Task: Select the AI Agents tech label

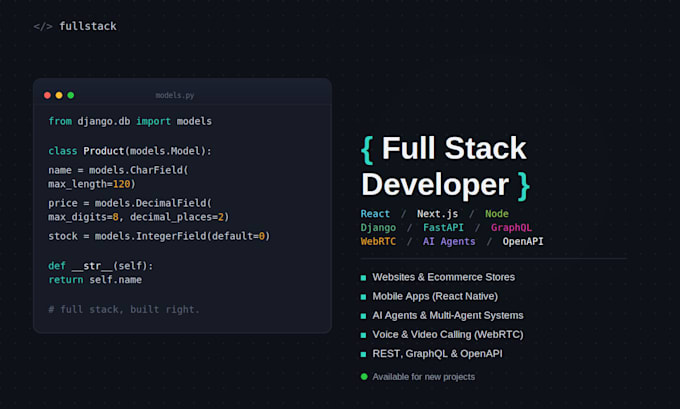Action: point(449,242)
